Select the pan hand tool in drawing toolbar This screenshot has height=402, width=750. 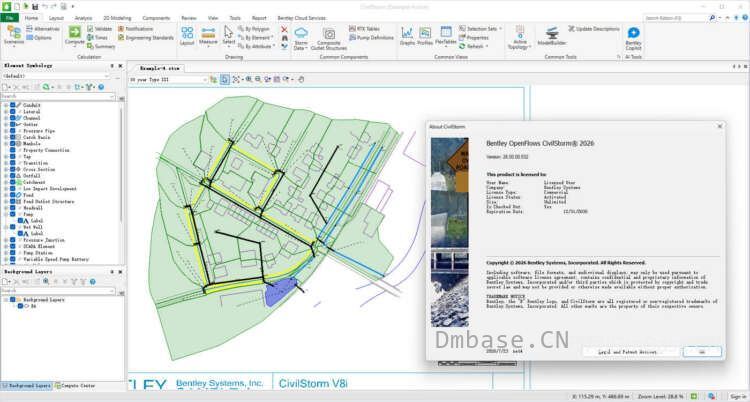click(301, 79)
